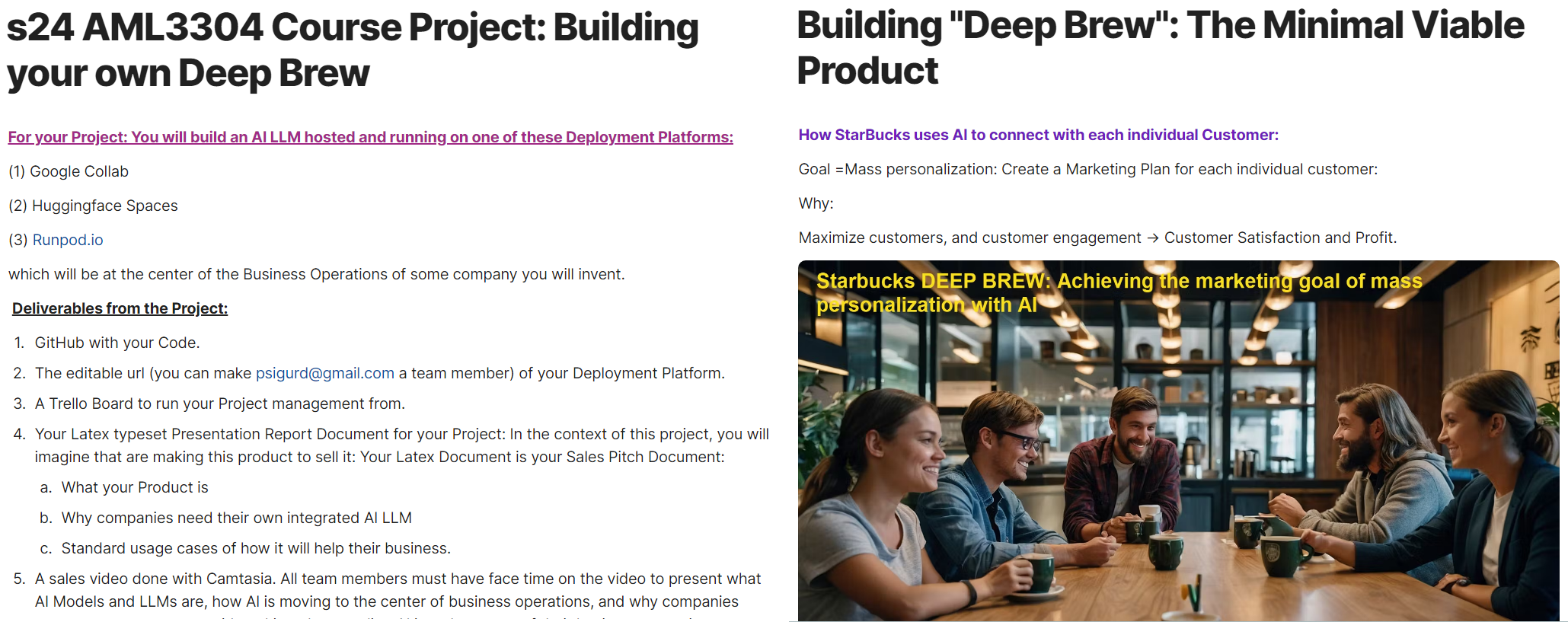Click the "GitHub with your Code." list item
The image size is (1568, 622).
tap(117, 343)
